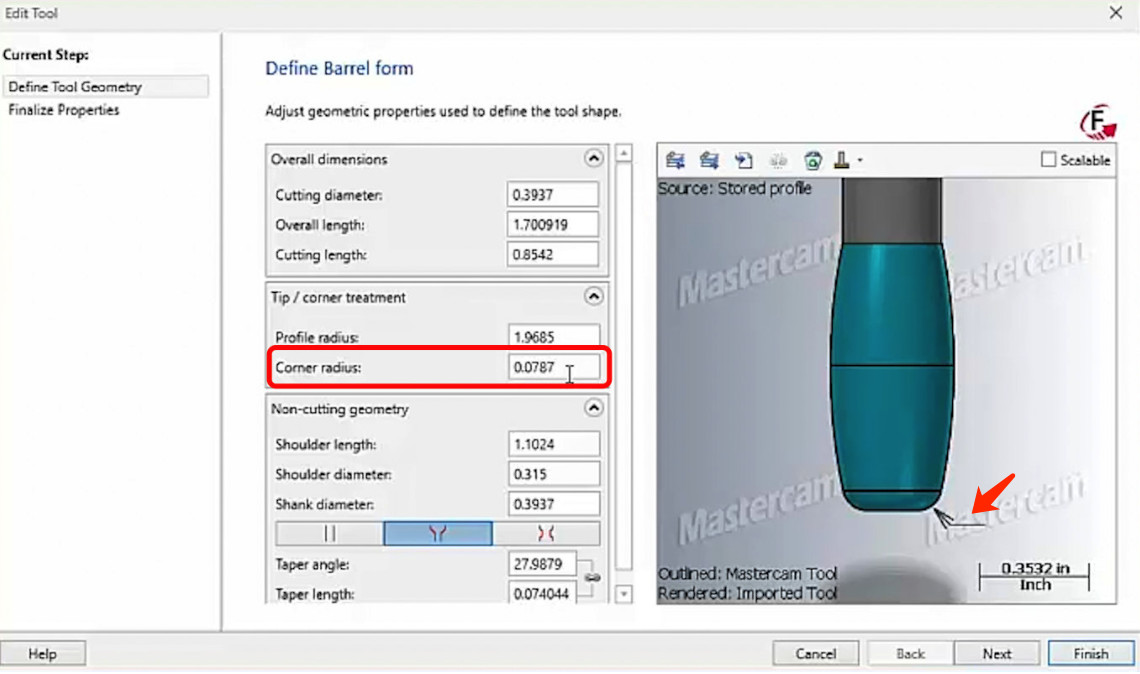Click the Finish button
Image resolution: width=1140 pixels, height=674 pixels.
(x=1091, y=654)
